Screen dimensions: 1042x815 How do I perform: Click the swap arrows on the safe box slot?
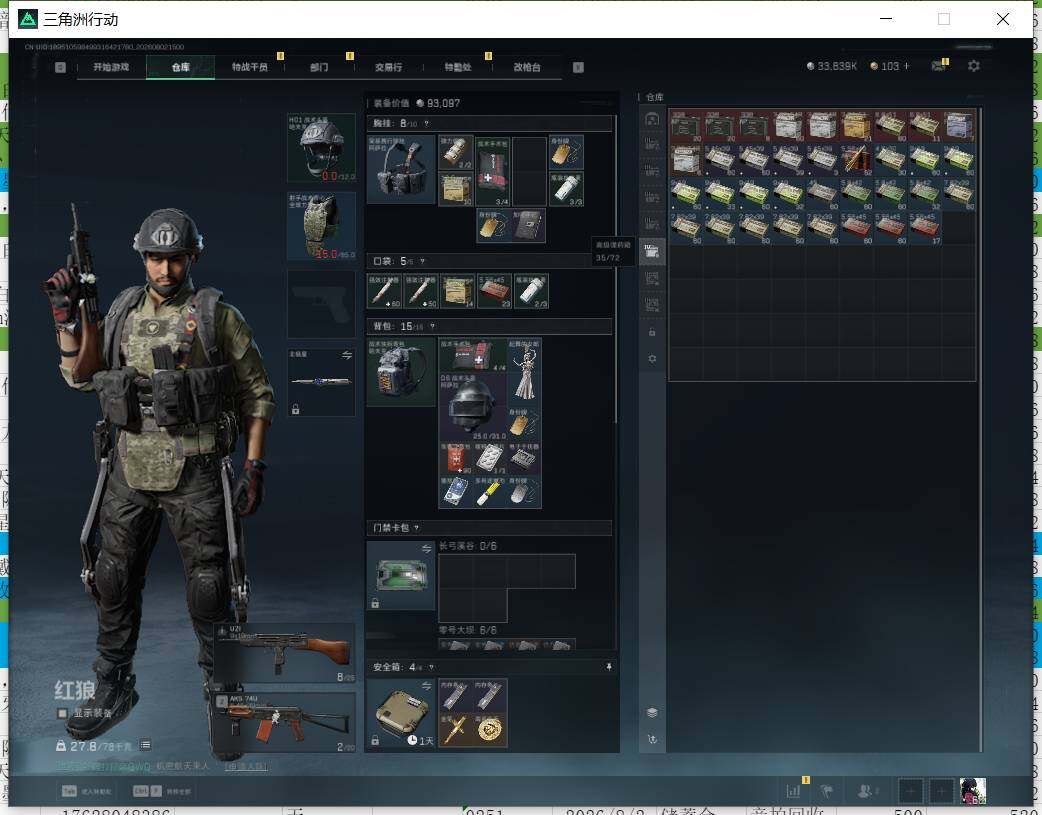click(427, 685)
